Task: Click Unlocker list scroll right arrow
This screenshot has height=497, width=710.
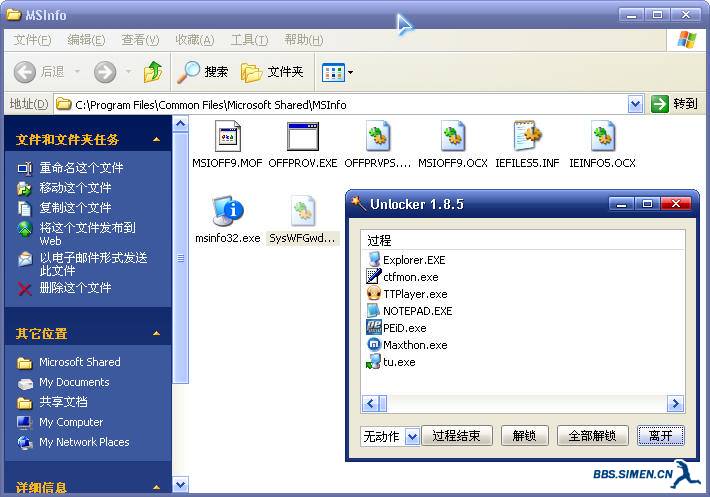Action: [676, 404]
